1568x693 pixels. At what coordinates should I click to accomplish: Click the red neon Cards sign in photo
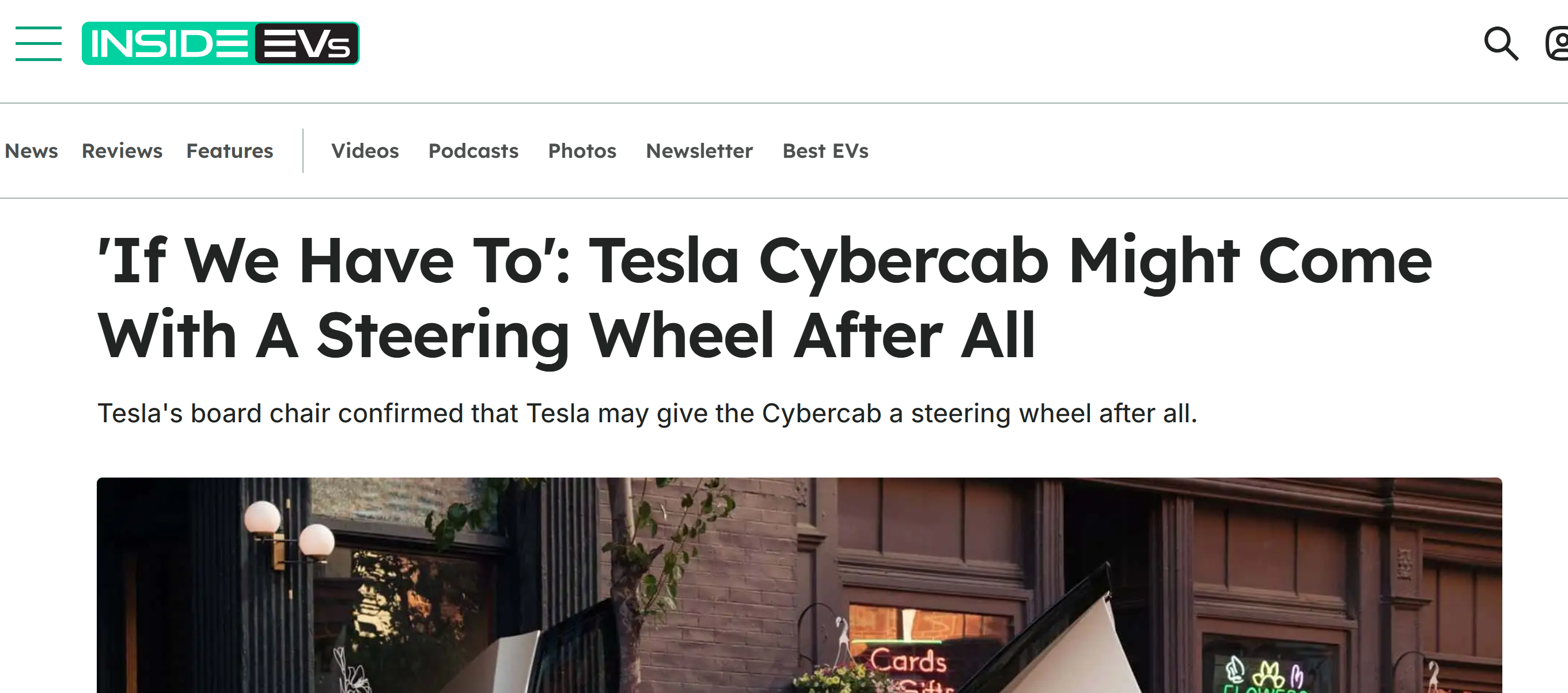pos(908,661)
